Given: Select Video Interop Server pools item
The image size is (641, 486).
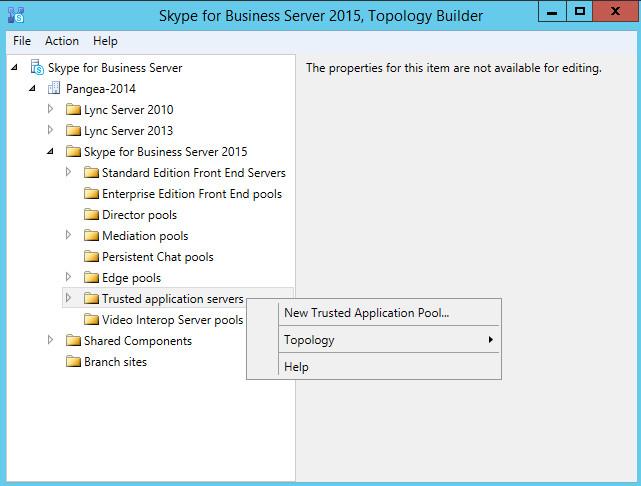Looking at the screenshot, I should (x=172, y=320).
